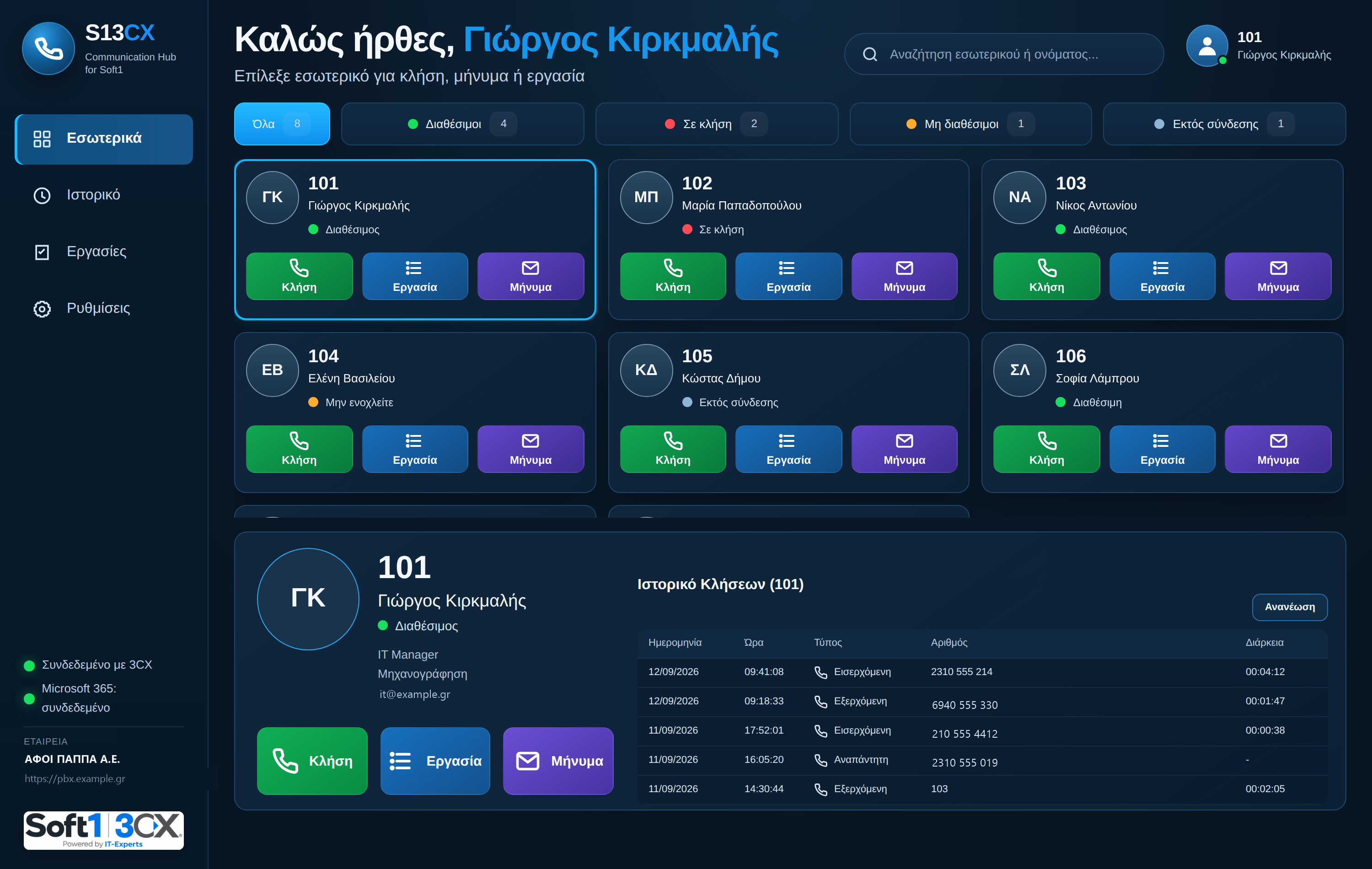Send message to extension 105
The image size is (1372, 869).
pyautogui.click(x=904, y=449)
